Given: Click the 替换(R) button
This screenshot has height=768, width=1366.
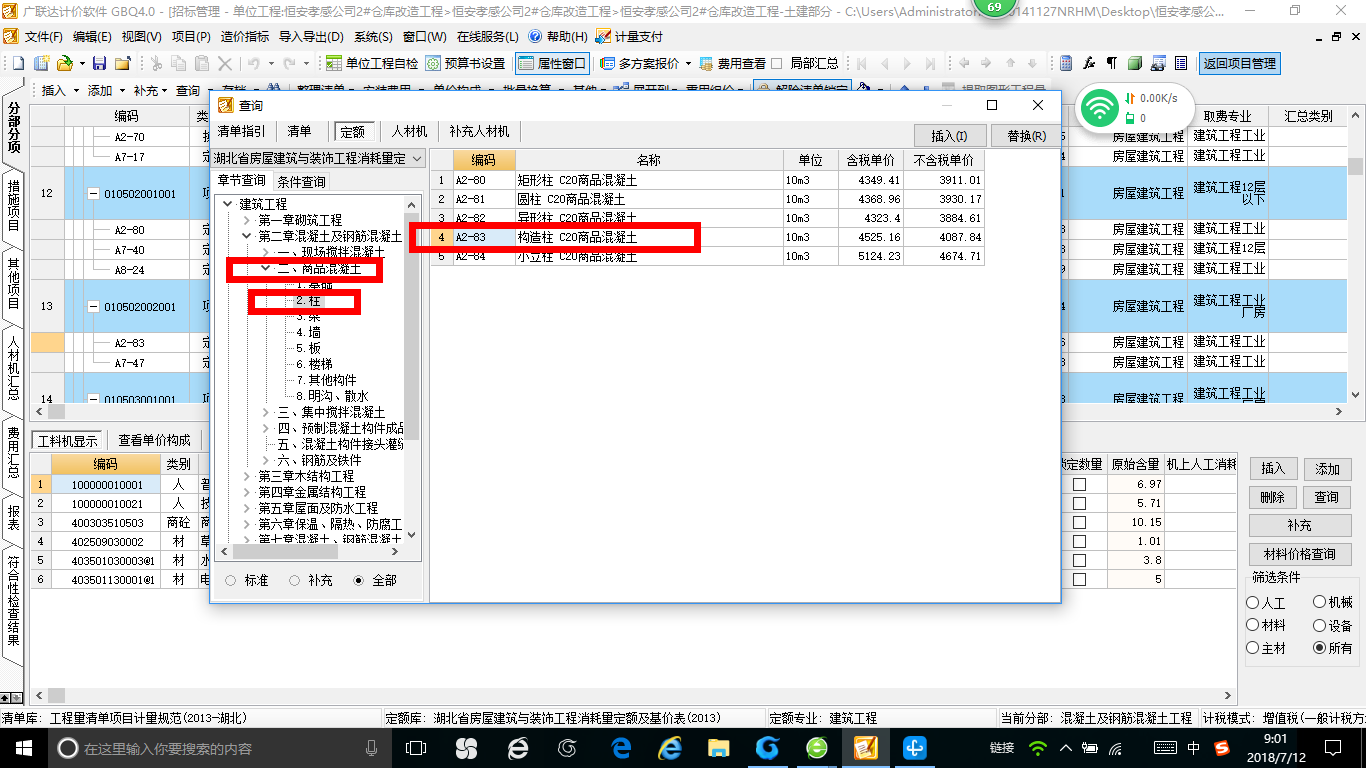Looking at the screenshot, I should (1027, 136).
